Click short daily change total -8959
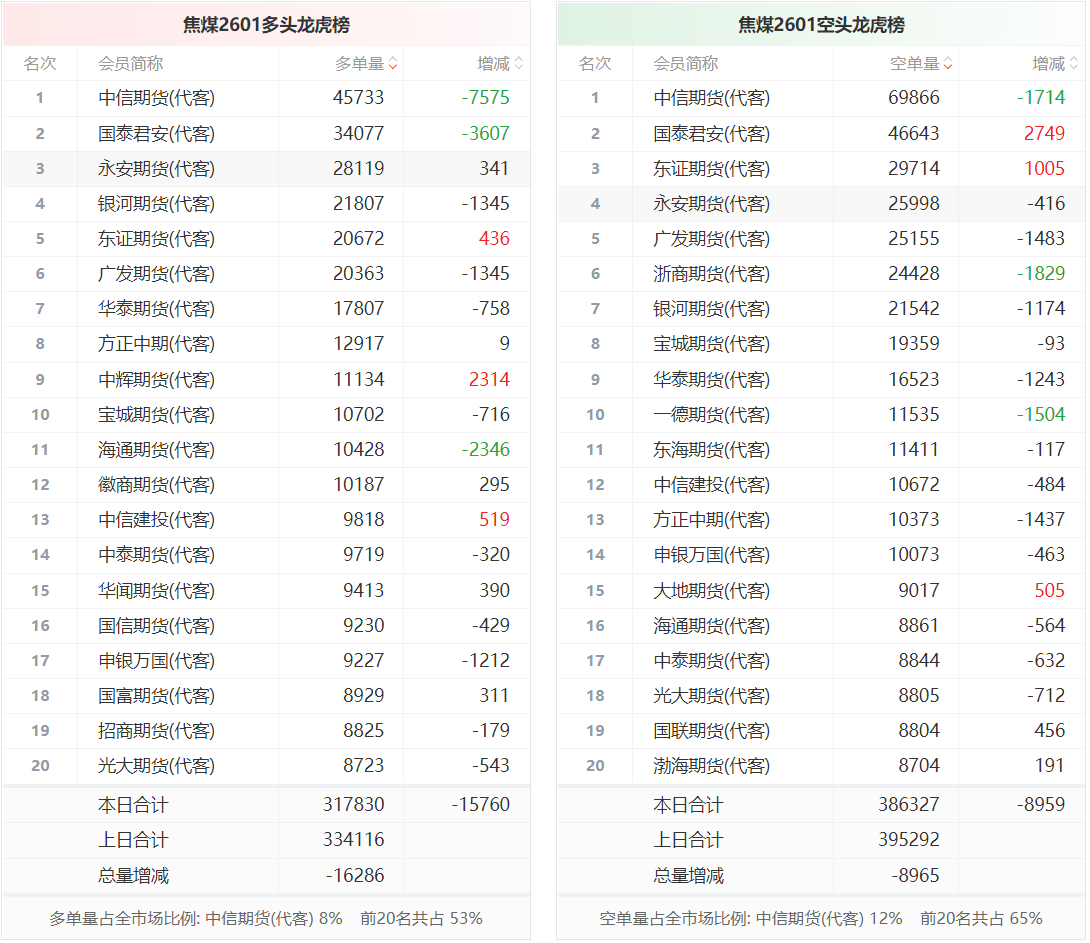Viewport: 1090px width, 943px height. click(x=1041, y=805)
